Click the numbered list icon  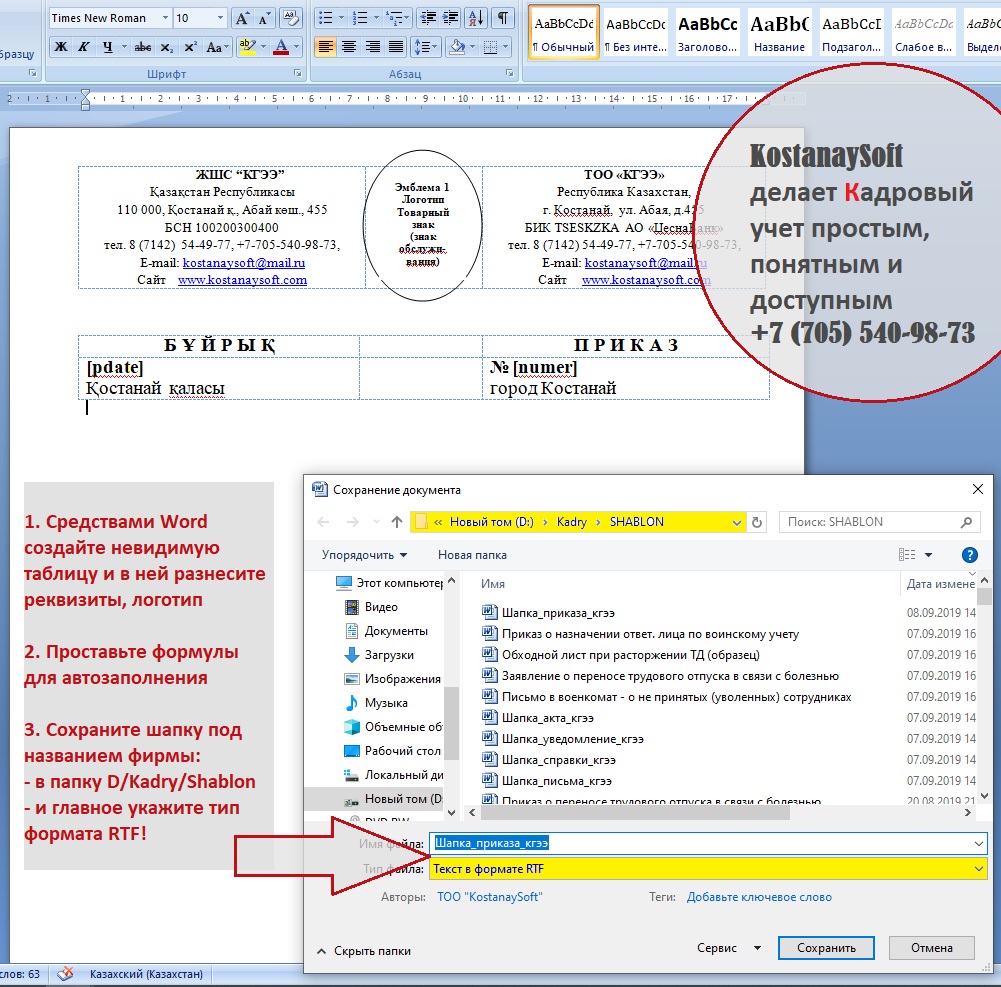point(360,18)
